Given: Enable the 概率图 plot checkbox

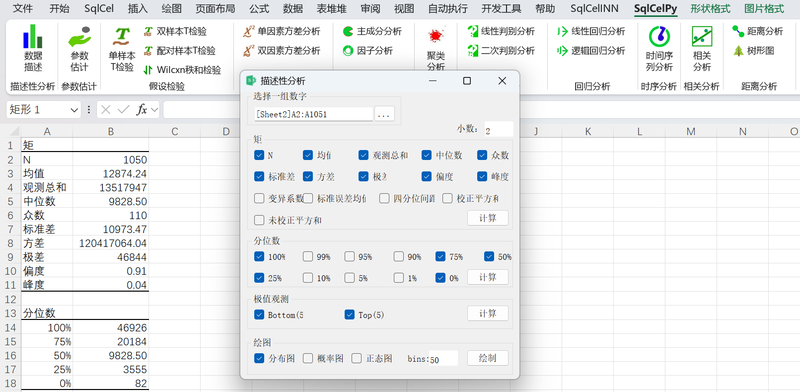Looking at the screenshot, I should pyautogui.click(x=308, y=358).
